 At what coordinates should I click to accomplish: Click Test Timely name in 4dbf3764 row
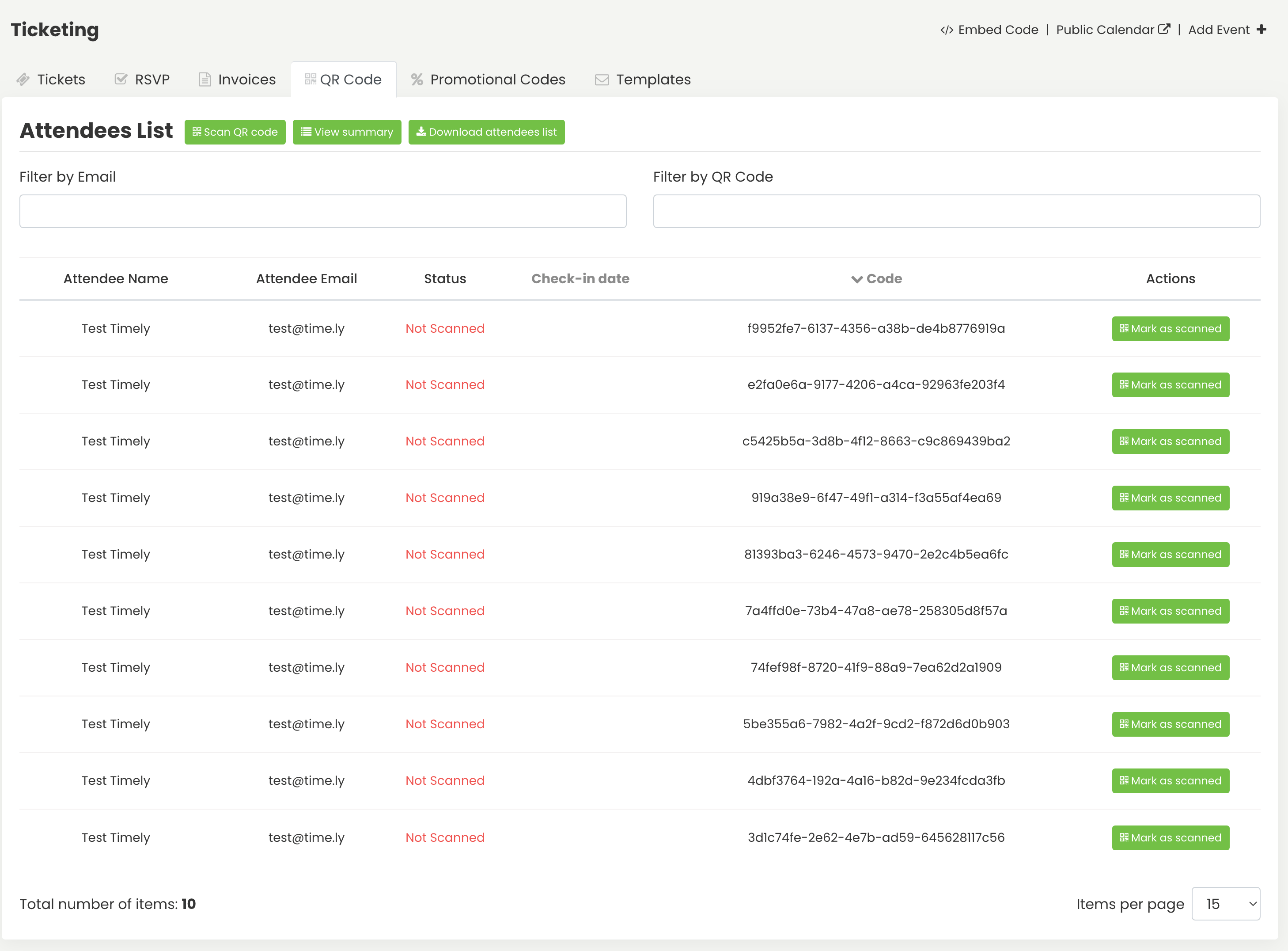click(116, 780)
